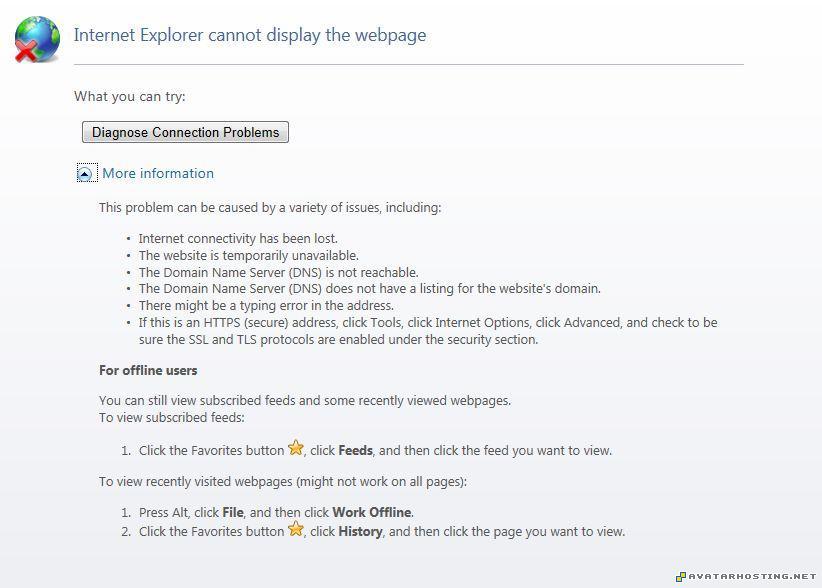Click the 'typing error in the address' bullet
Viewport: 822px width, 588px height.
coord(266,305)
